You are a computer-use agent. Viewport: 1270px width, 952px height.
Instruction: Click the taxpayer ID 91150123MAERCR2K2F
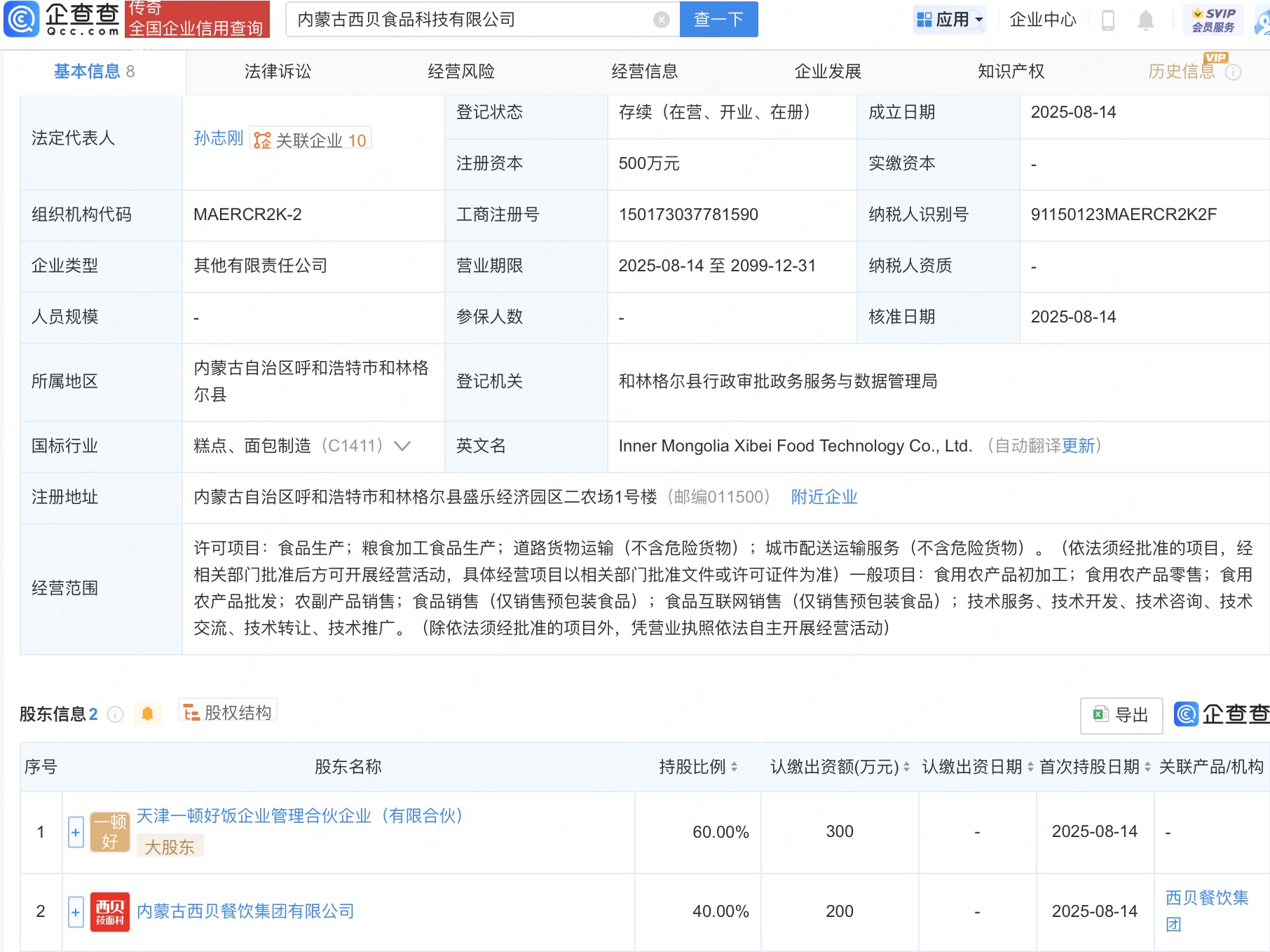pos(1124,215)
